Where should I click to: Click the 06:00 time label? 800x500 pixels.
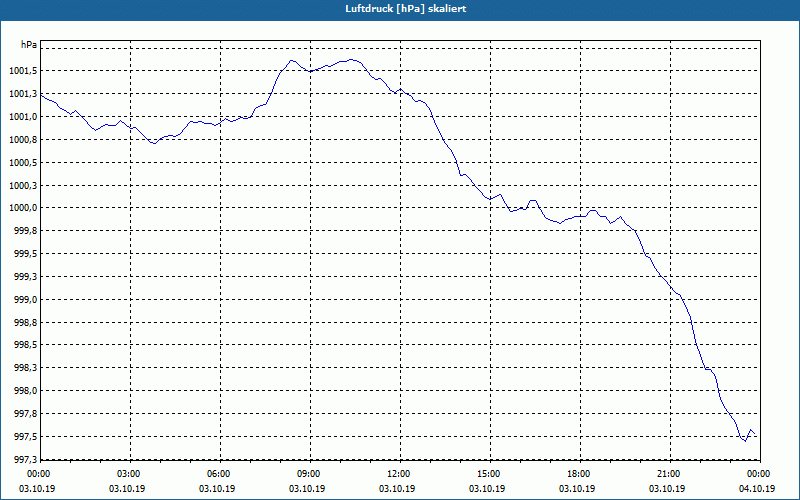click(218, 474)
